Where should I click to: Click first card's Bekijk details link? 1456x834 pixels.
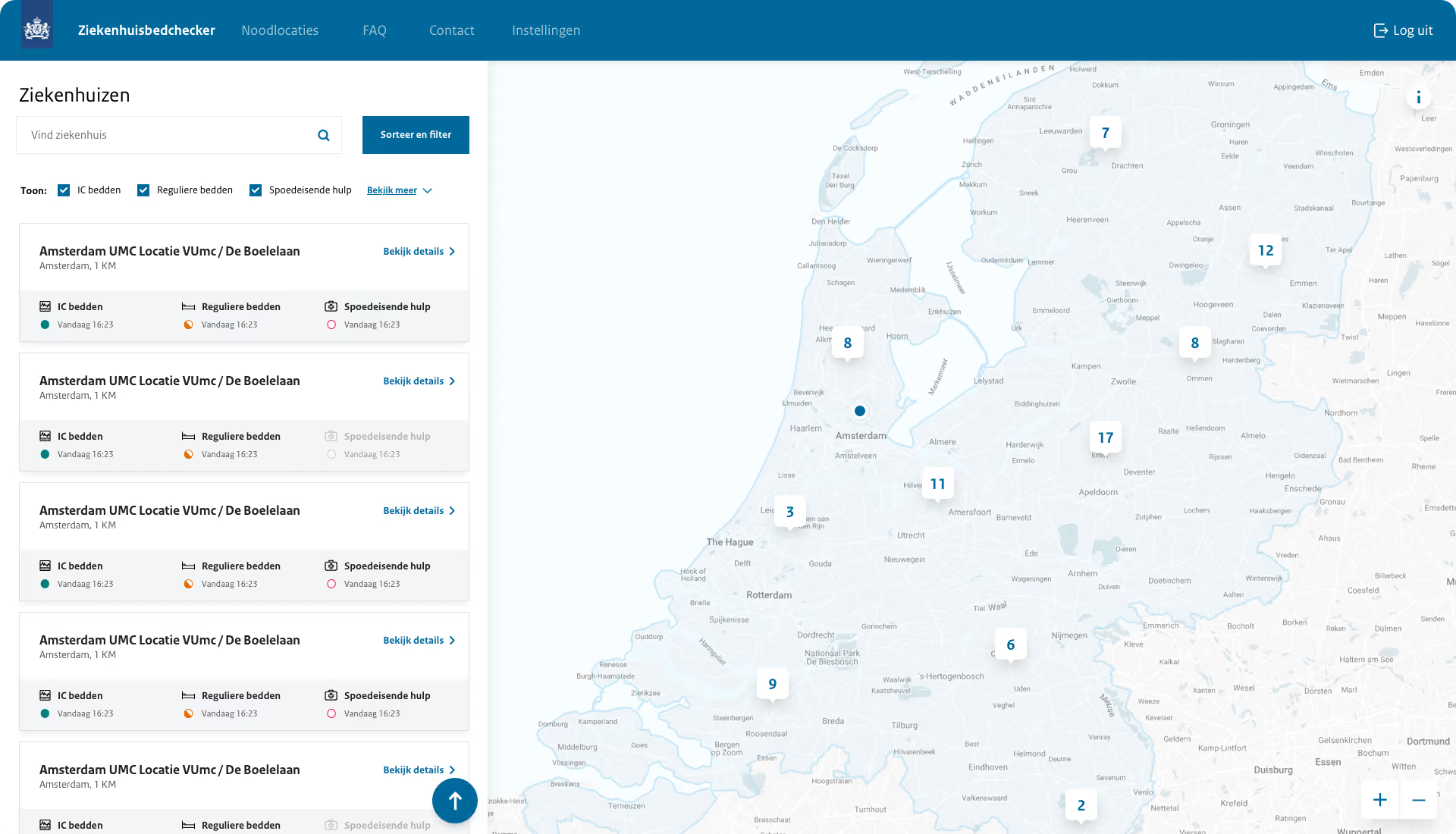pos(413,252)
